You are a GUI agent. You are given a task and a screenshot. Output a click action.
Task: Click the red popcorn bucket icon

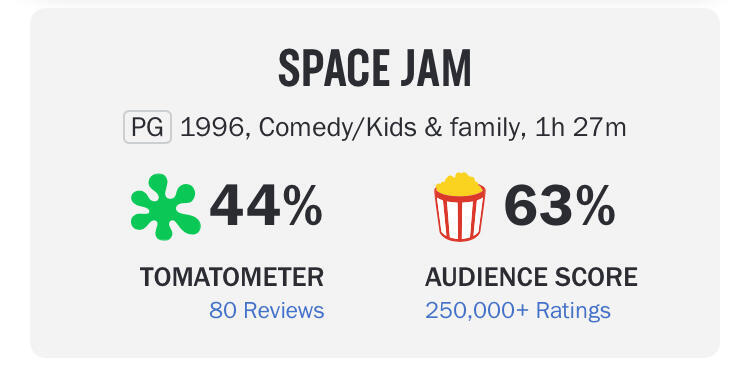[x=460, y=207]
